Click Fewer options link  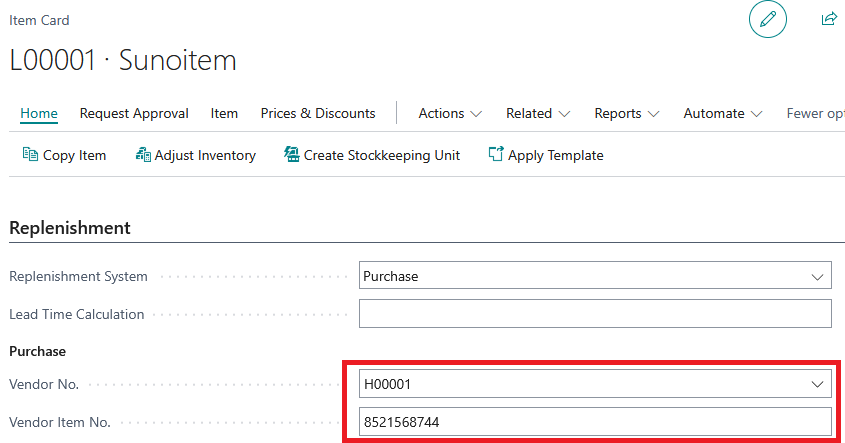pyautogui.click(x=815, y=114)
